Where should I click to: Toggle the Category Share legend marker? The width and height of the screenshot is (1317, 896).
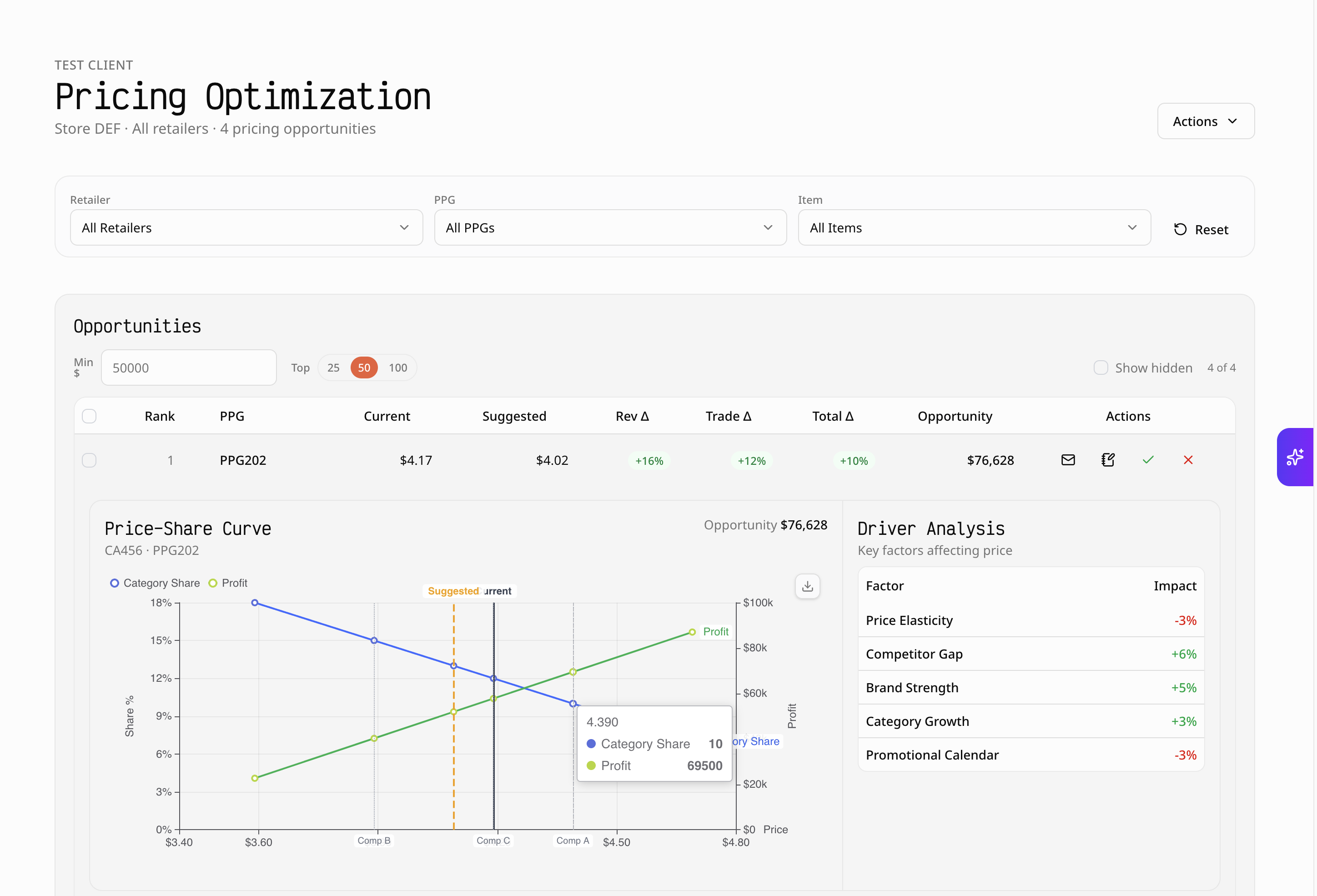coord(115,583)
